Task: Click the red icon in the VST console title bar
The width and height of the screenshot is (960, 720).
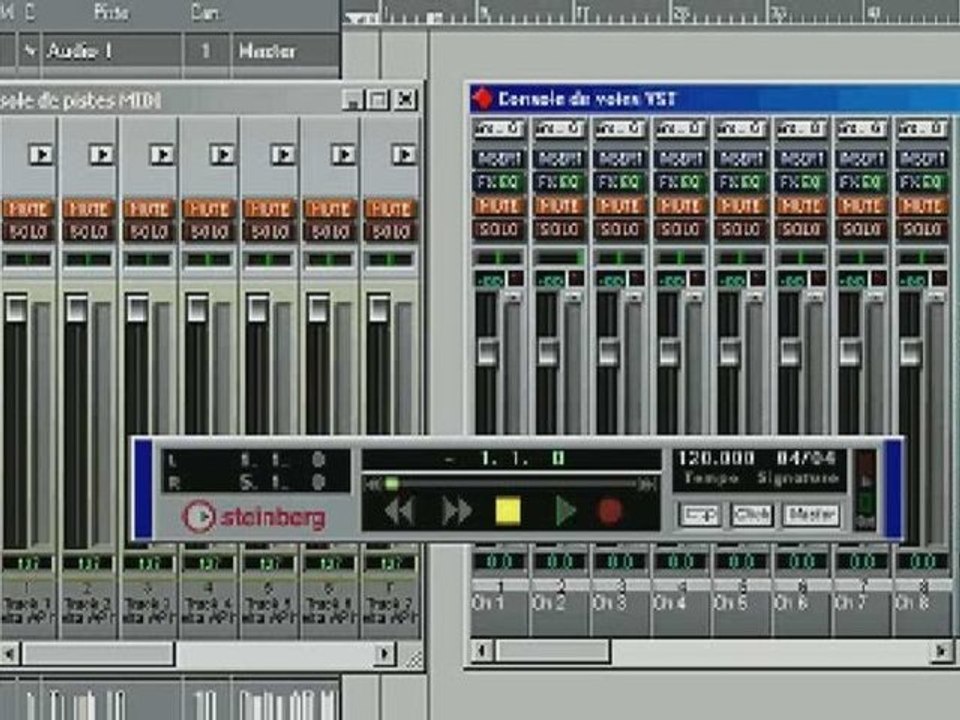Action: click(x=482, y=99)
